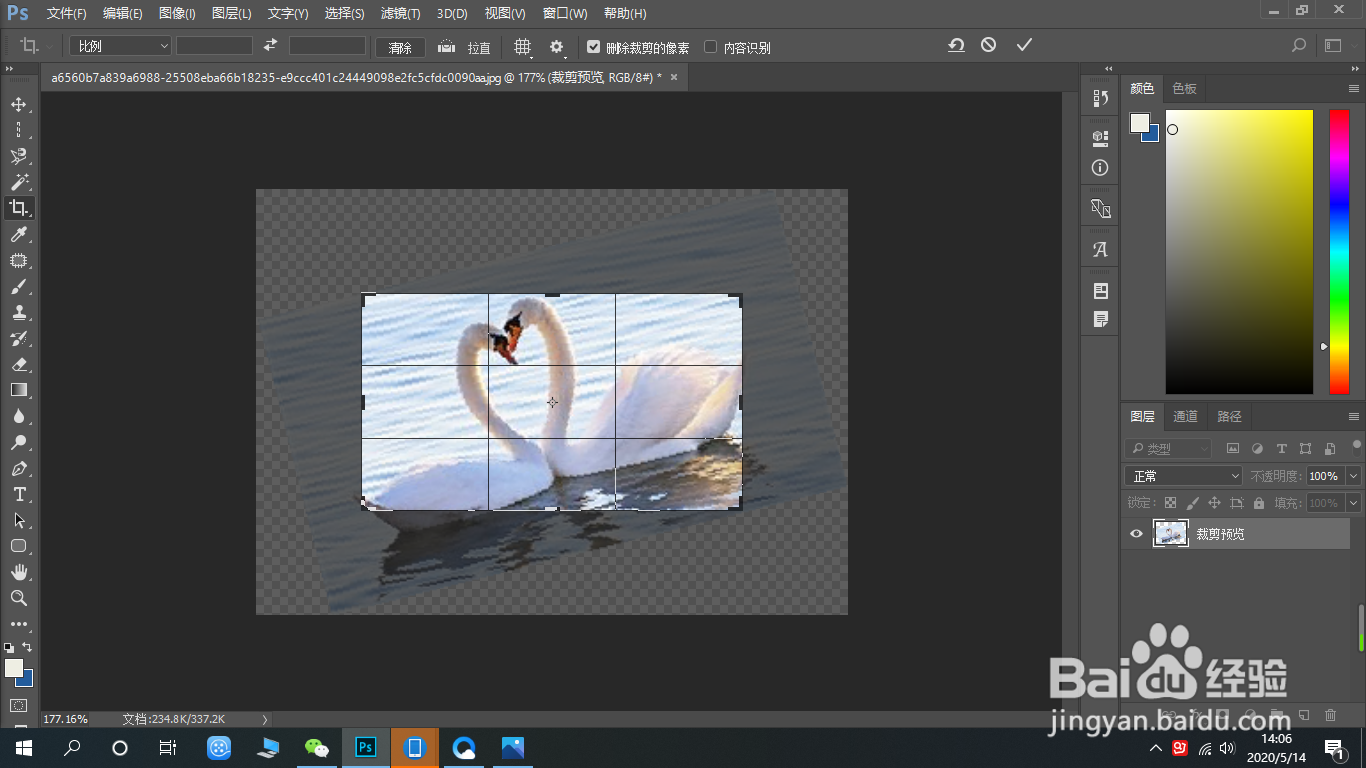
Task: Select the Pen tool
Action: [18, 468]
